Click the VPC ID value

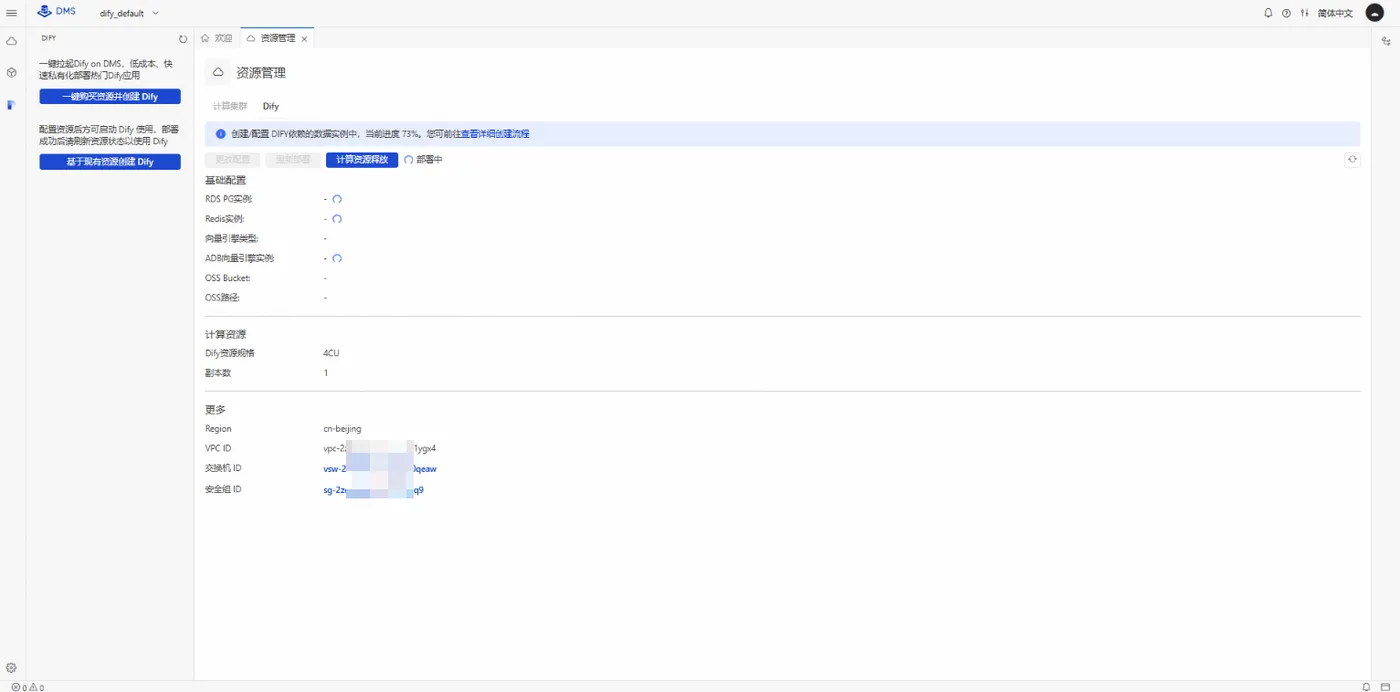pos(380,448)
